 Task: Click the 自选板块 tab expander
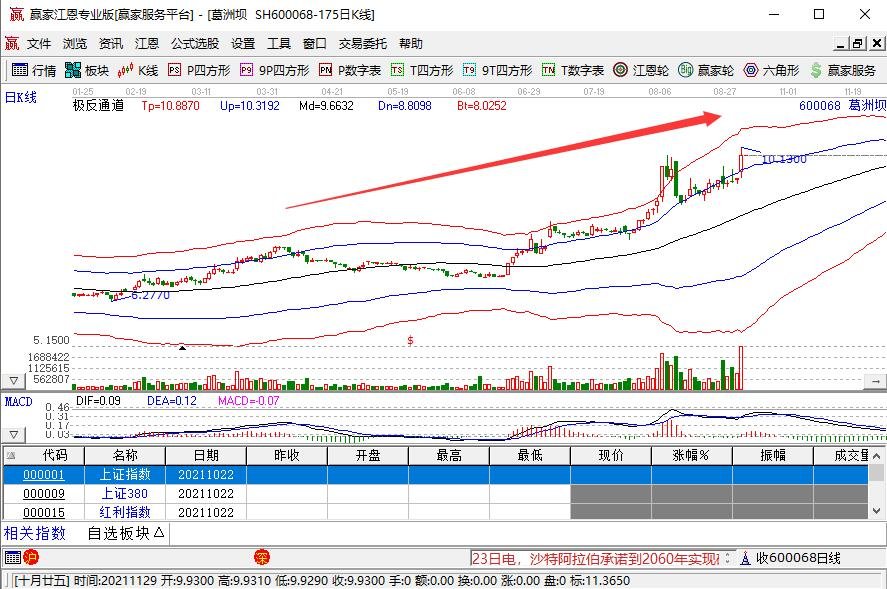tap(159, 532)
